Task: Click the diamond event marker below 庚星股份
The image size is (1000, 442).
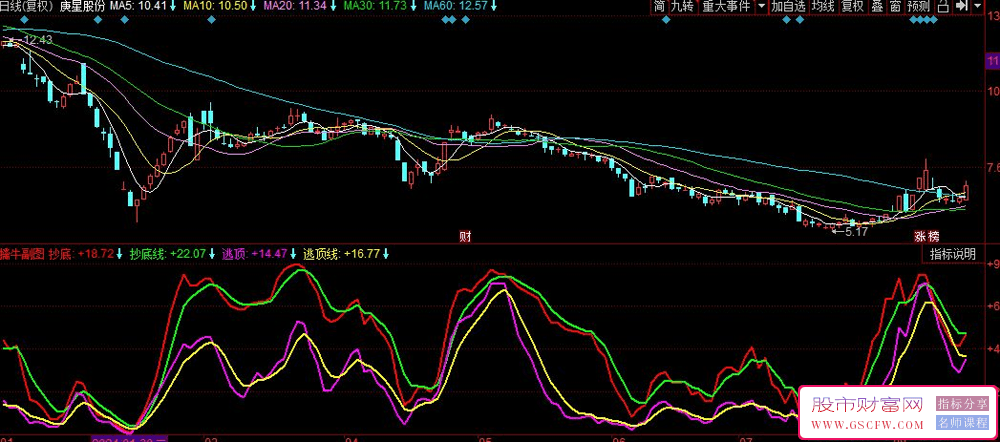Action: (98, 20)
